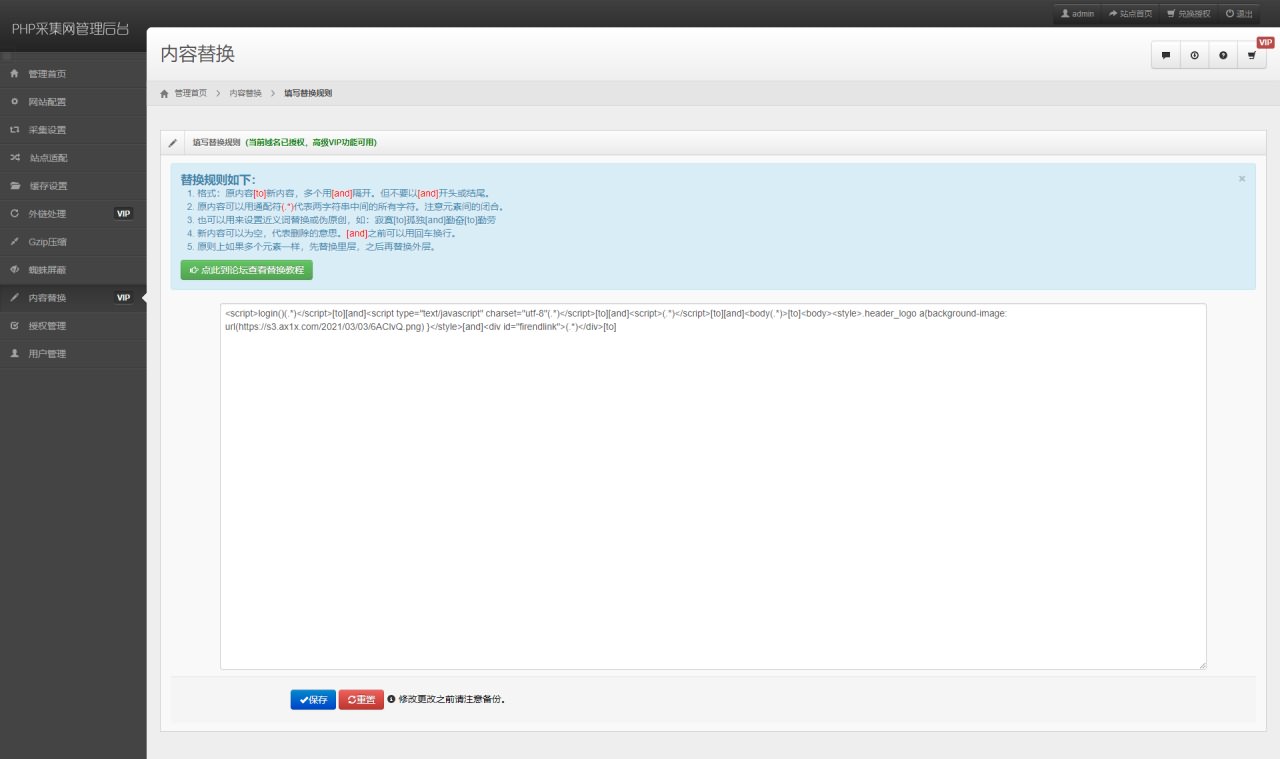
Task: Go to 采集设置 sidebar item
Action: (x=47, y=130)
